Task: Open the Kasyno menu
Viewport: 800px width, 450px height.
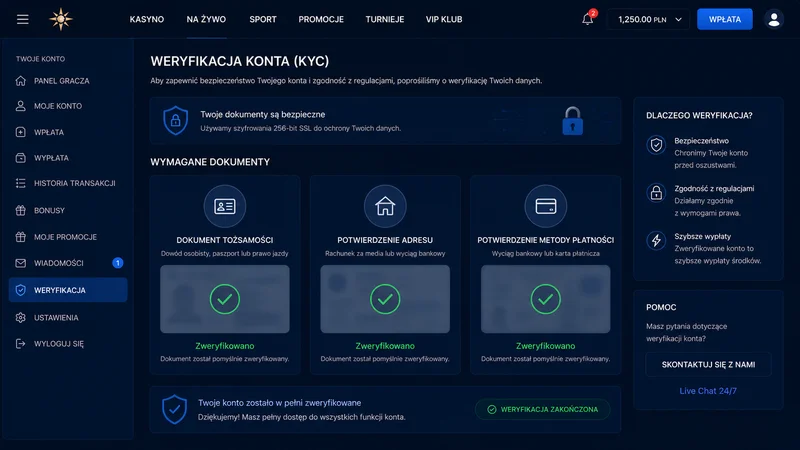Action: 147,19
